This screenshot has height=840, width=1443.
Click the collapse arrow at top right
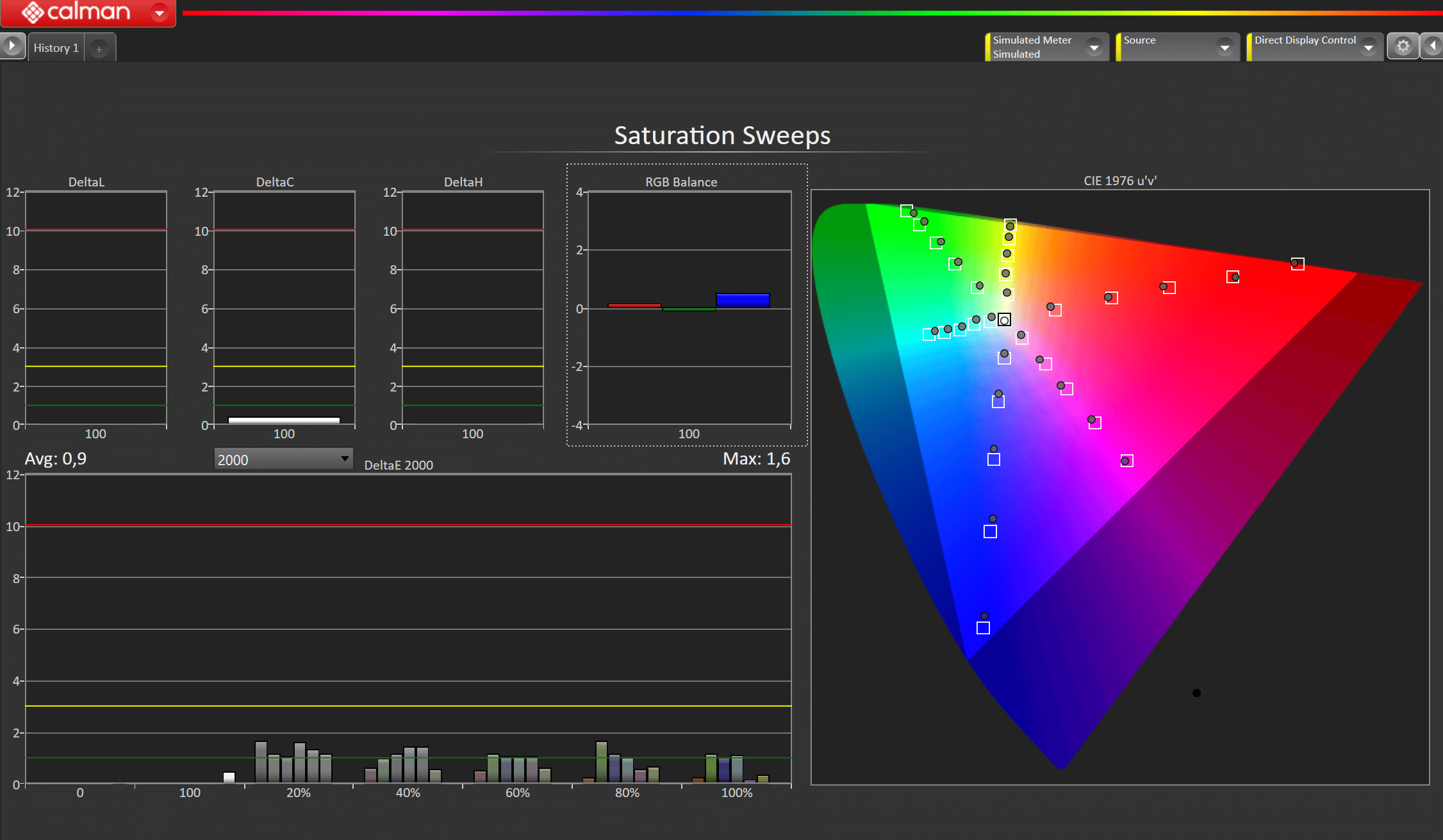pos(1433,47)
